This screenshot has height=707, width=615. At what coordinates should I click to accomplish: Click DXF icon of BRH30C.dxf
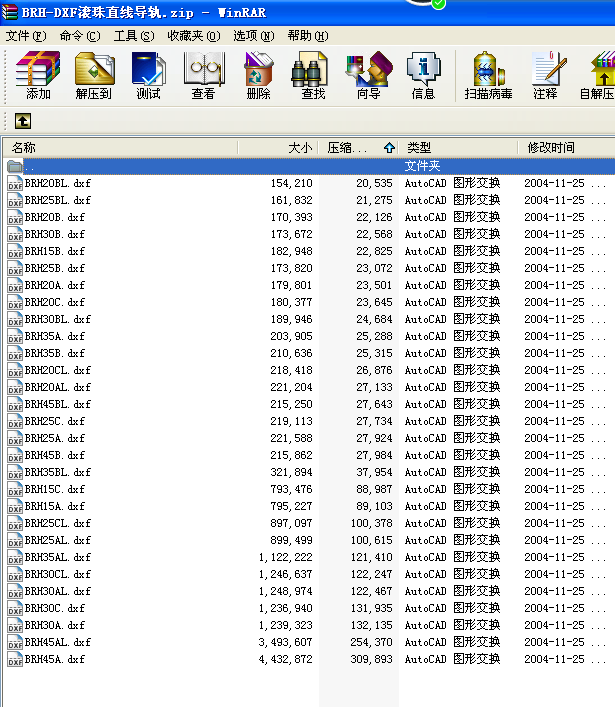pos(15,609)
